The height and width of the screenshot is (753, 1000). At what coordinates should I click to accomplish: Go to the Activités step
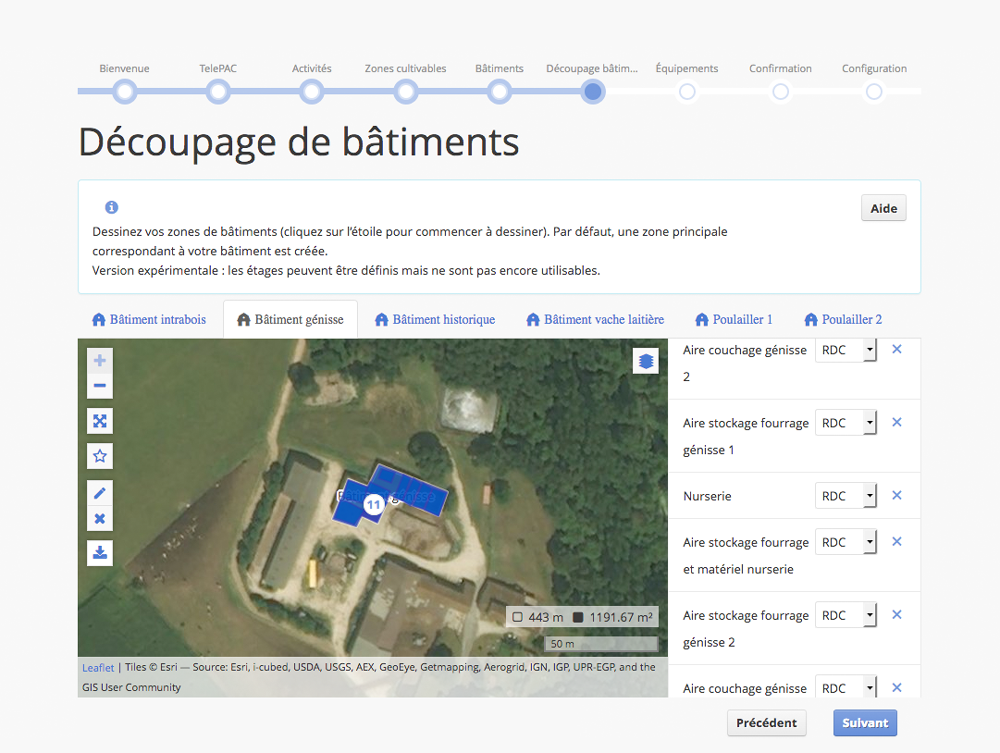coord(312,92)
